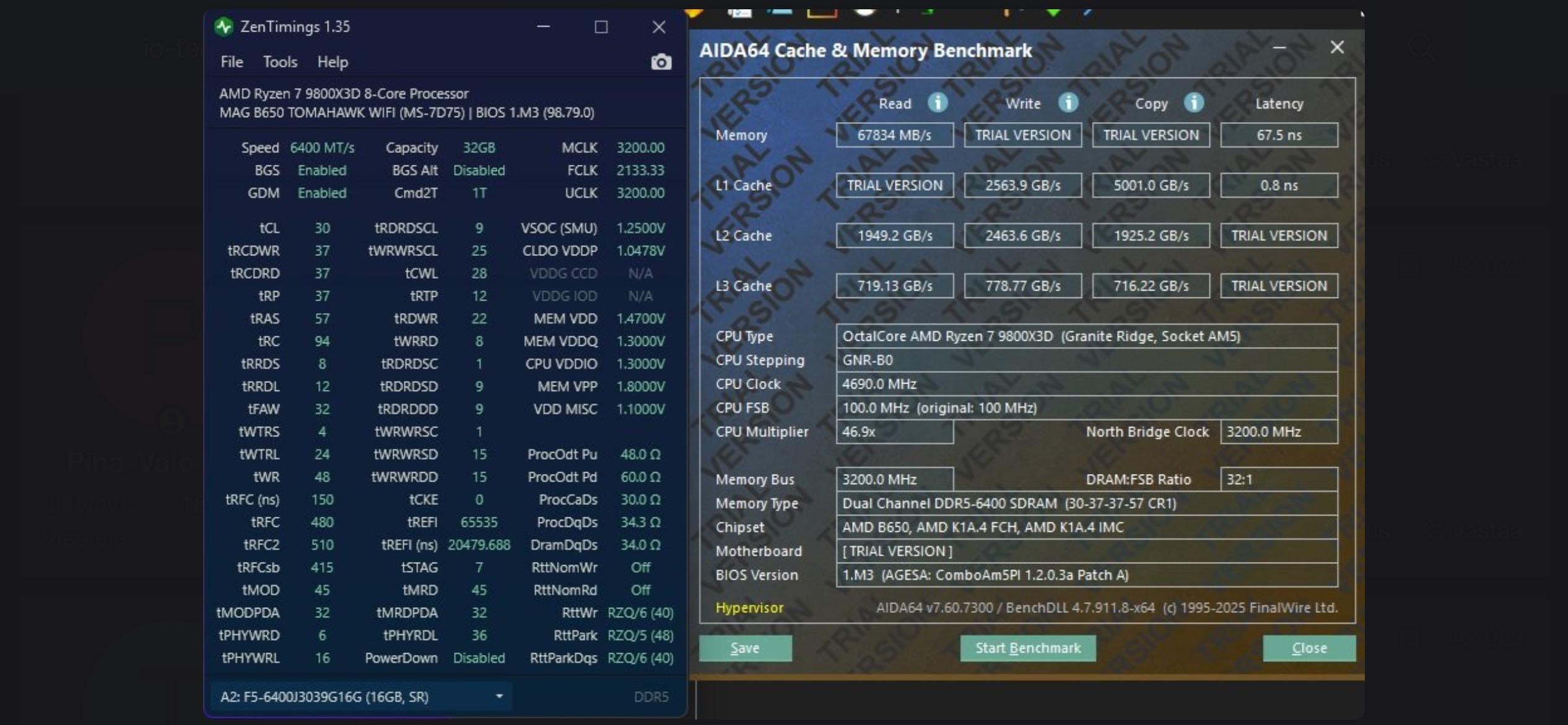Viewport: 1568px width, 725px height.
Task: Click the Write column info icon
Action: (x=1068, y=103)
